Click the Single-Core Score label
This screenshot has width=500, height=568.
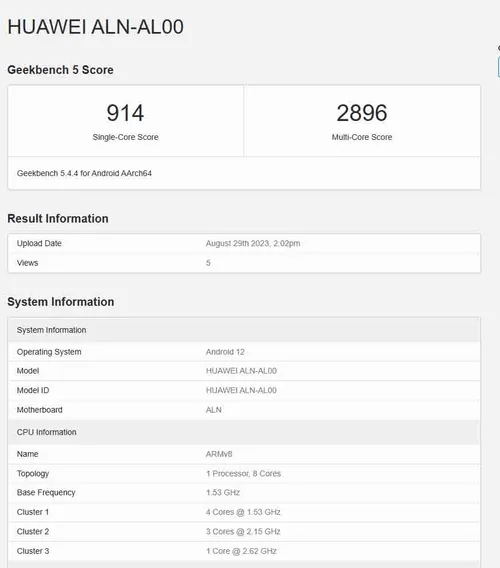[125, 137]
